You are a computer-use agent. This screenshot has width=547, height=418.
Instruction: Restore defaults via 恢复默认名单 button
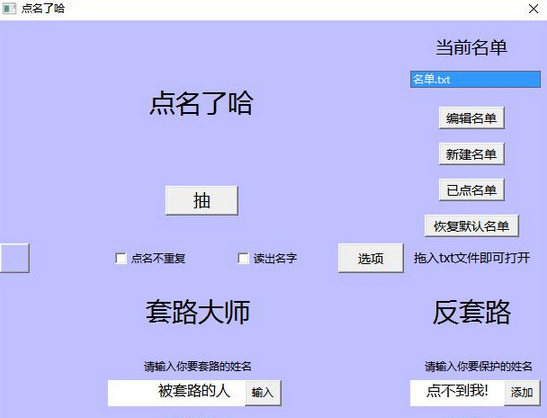tap(471, 226)
